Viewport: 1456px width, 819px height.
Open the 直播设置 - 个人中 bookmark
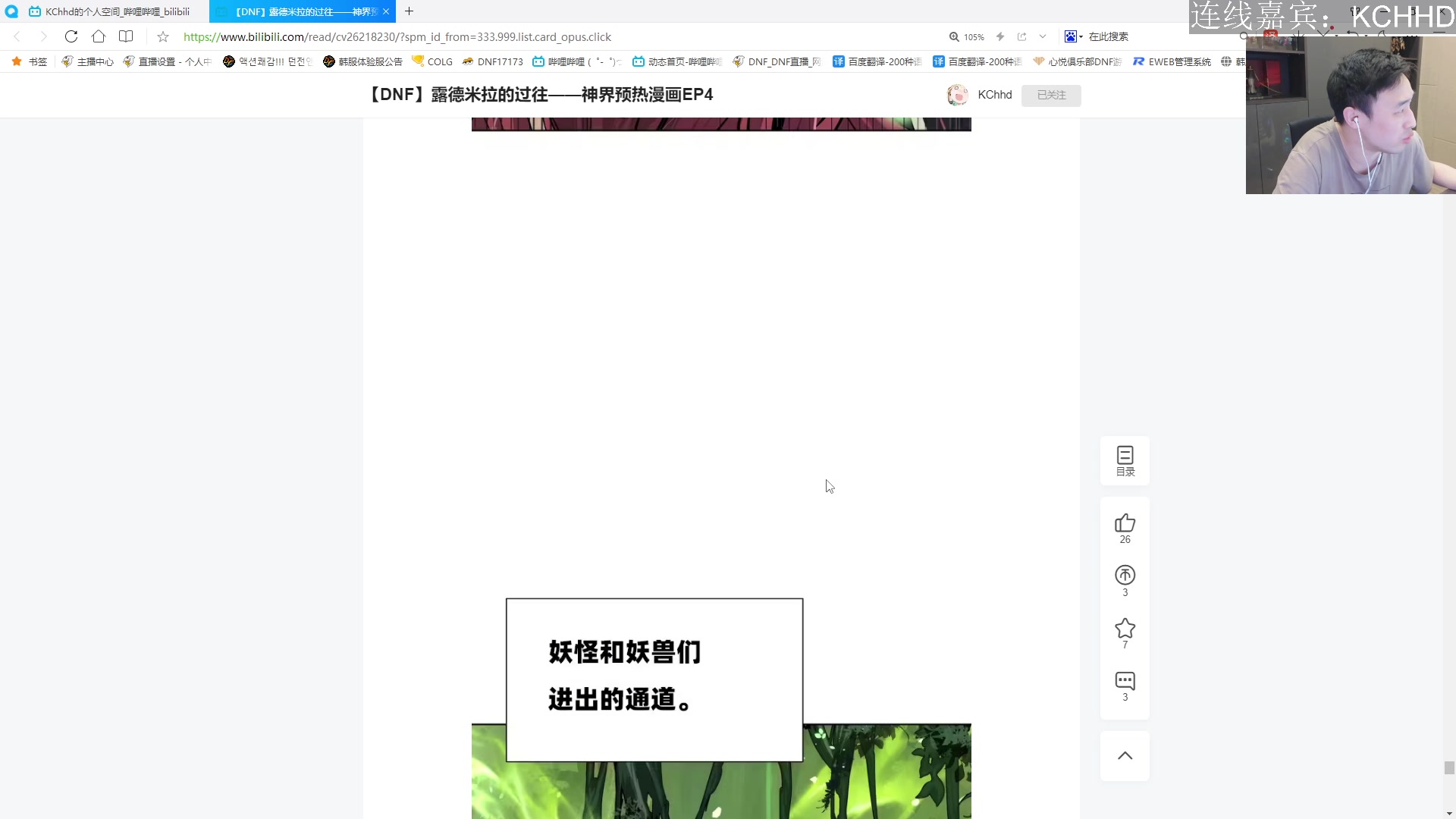167,61
